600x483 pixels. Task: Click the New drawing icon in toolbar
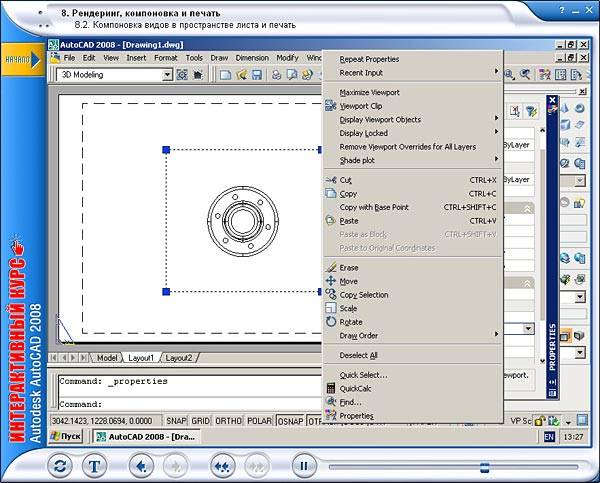tap(226, 75)
